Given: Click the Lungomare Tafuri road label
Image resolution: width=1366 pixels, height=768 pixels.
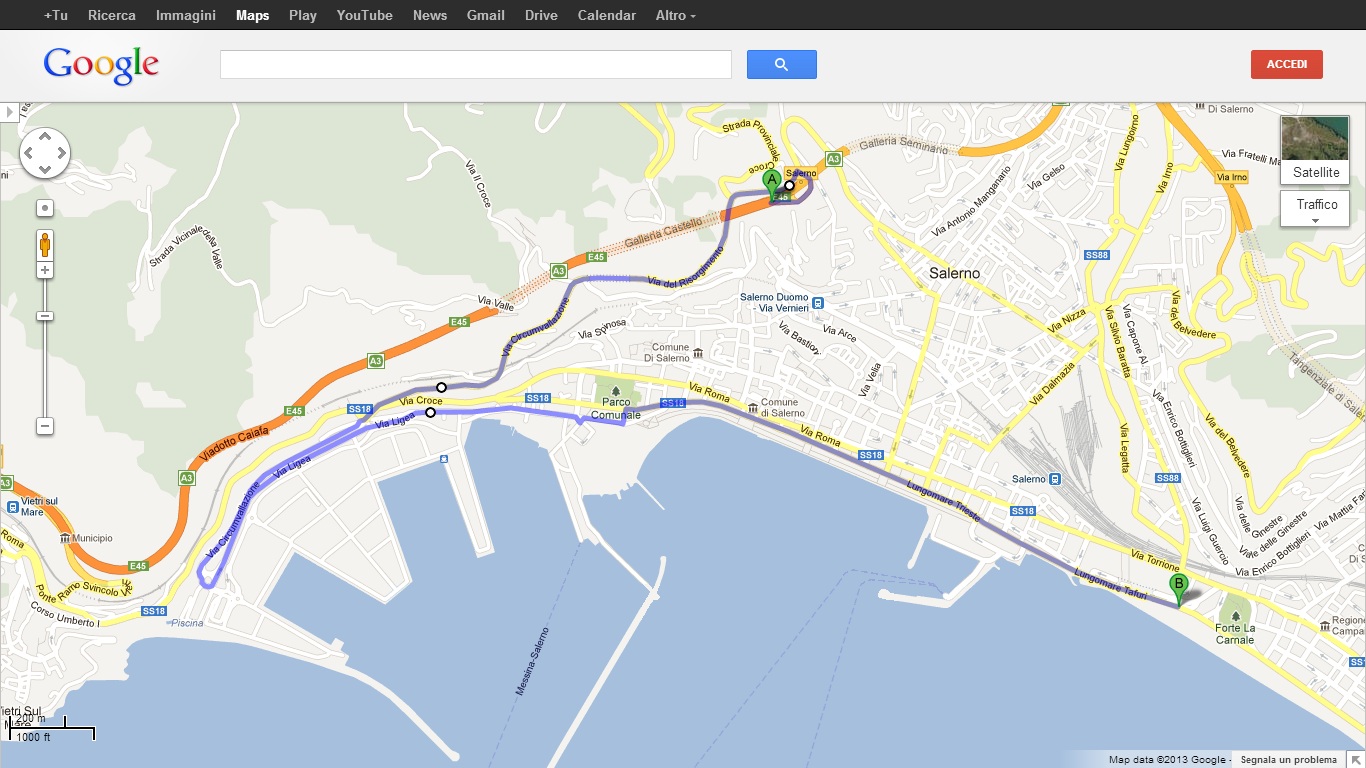Looking at the screenshot, I should [1111, 585].
